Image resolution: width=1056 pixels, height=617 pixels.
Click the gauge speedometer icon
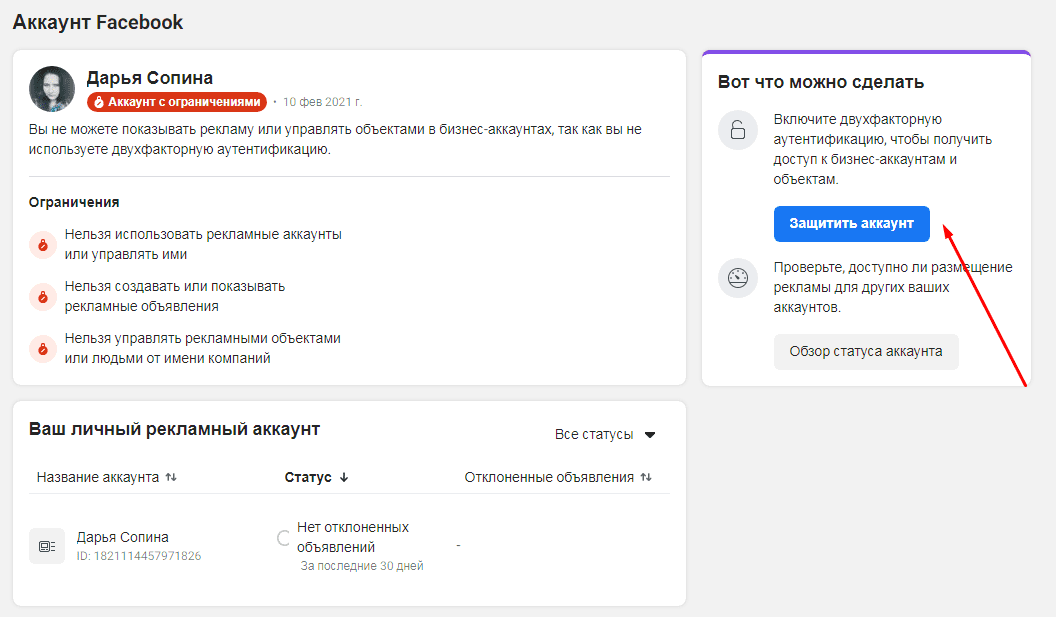tap(738, 278)
